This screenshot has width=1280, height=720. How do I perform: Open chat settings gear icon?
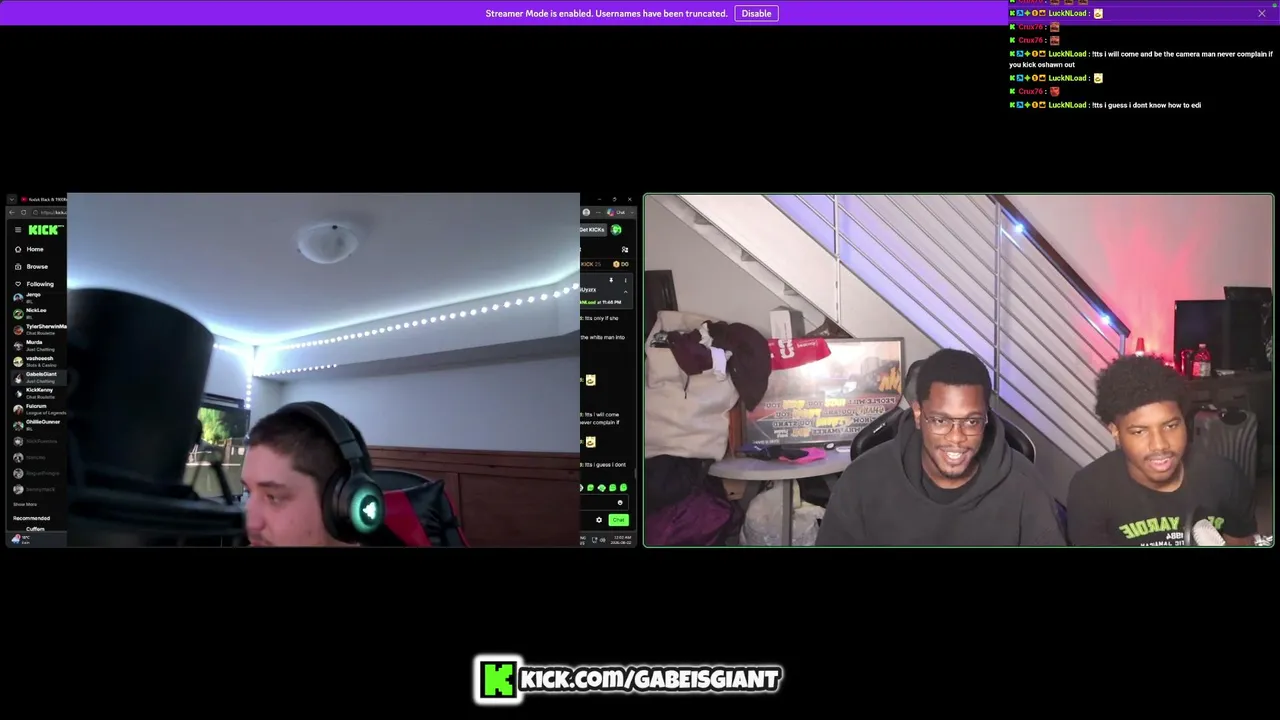click(x=599, y=520)
